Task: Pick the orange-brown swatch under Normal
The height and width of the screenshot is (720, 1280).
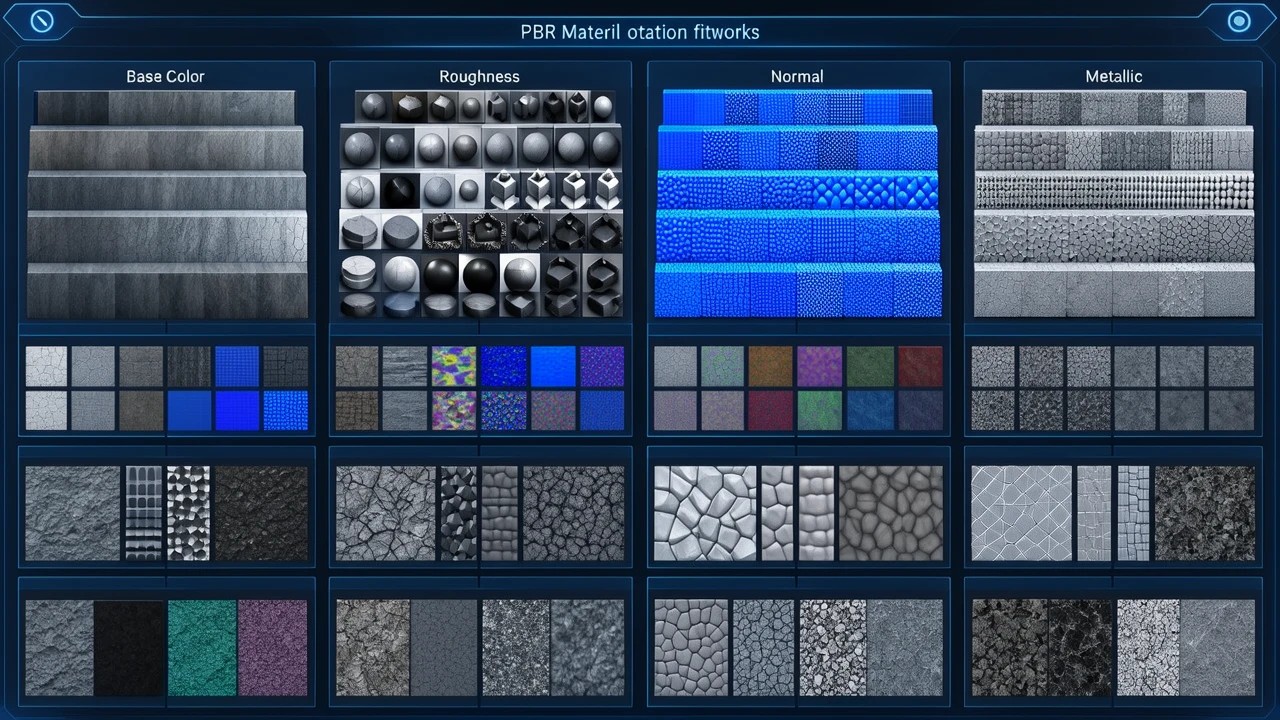Action: point(770,367)
